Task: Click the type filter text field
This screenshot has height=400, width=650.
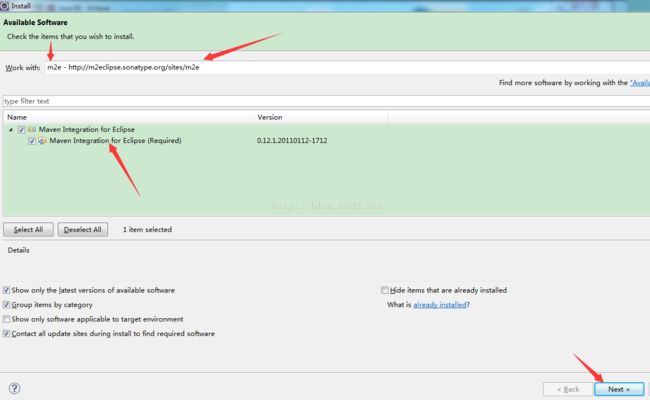Action: click(326, 101)
